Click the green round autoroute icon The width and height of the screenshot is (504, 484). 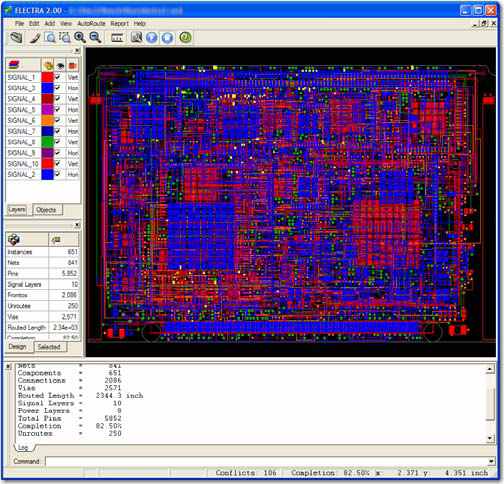(185, 37)
